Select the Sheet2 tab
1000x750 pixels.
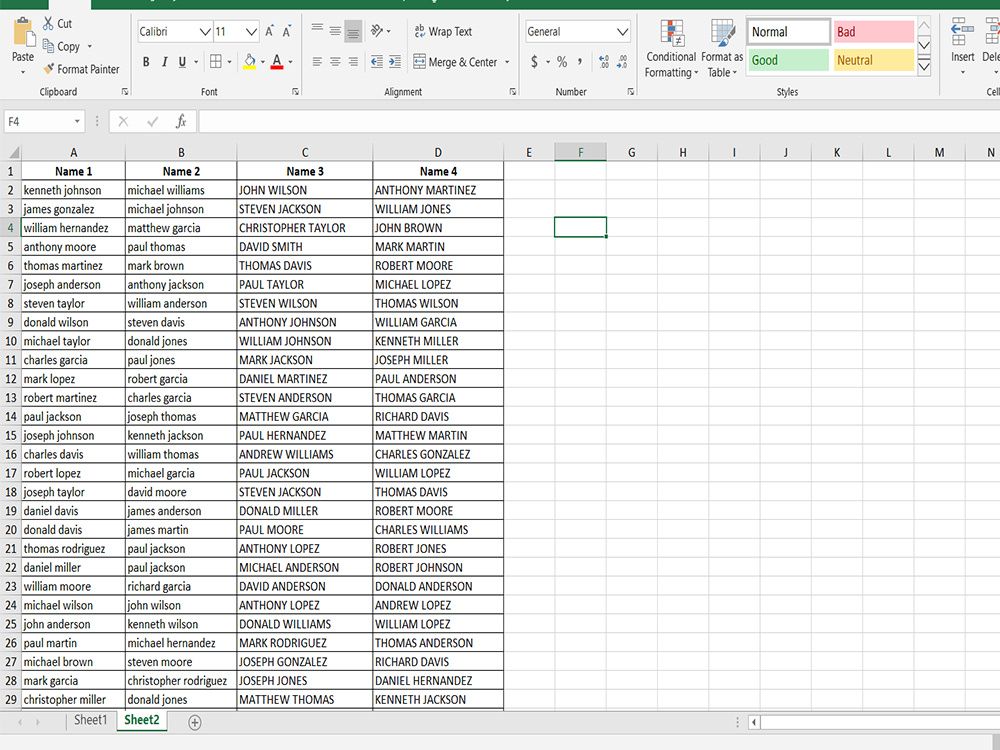pos(142,720)
